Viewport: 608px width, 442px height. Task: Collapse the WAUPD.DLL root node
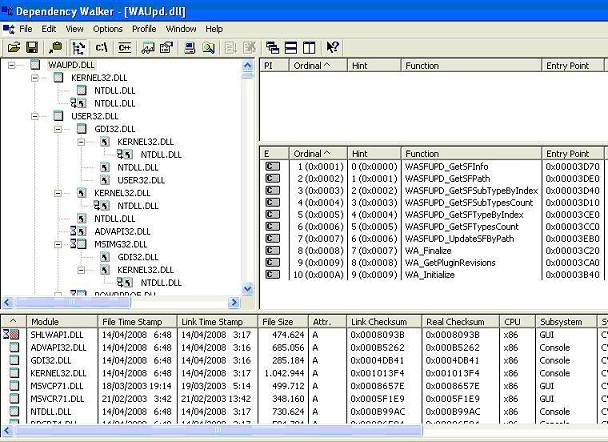coord(12,65)
